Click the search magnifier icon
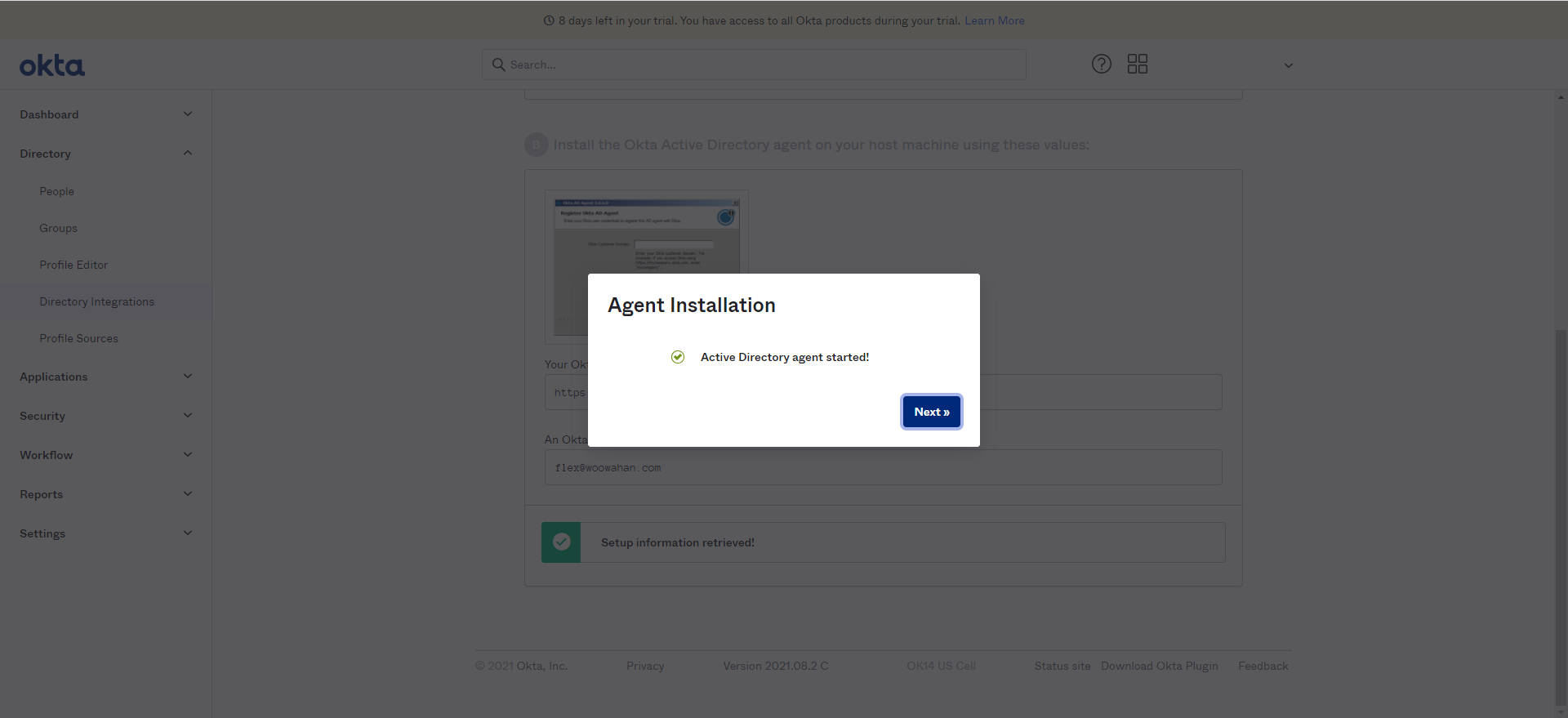The height and width of the screenshot is (718, 1568). [x=498, y=65]
